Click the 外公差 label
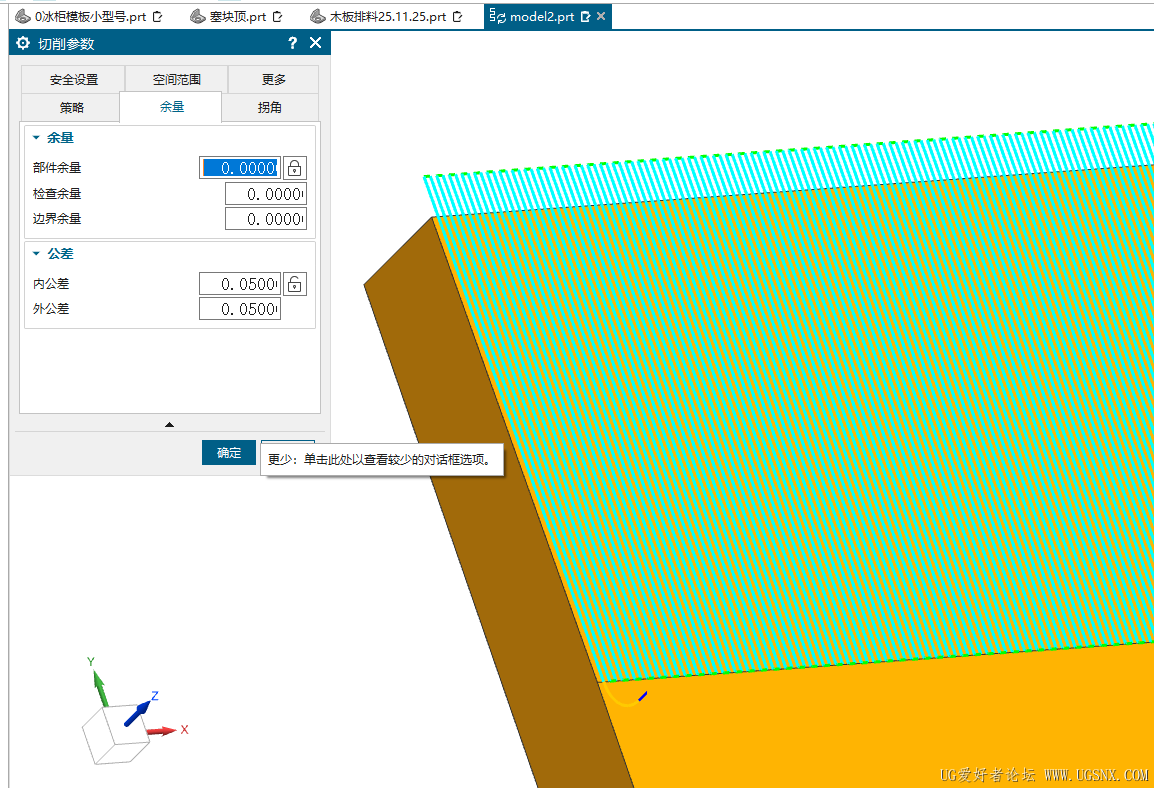 (52, 309)
